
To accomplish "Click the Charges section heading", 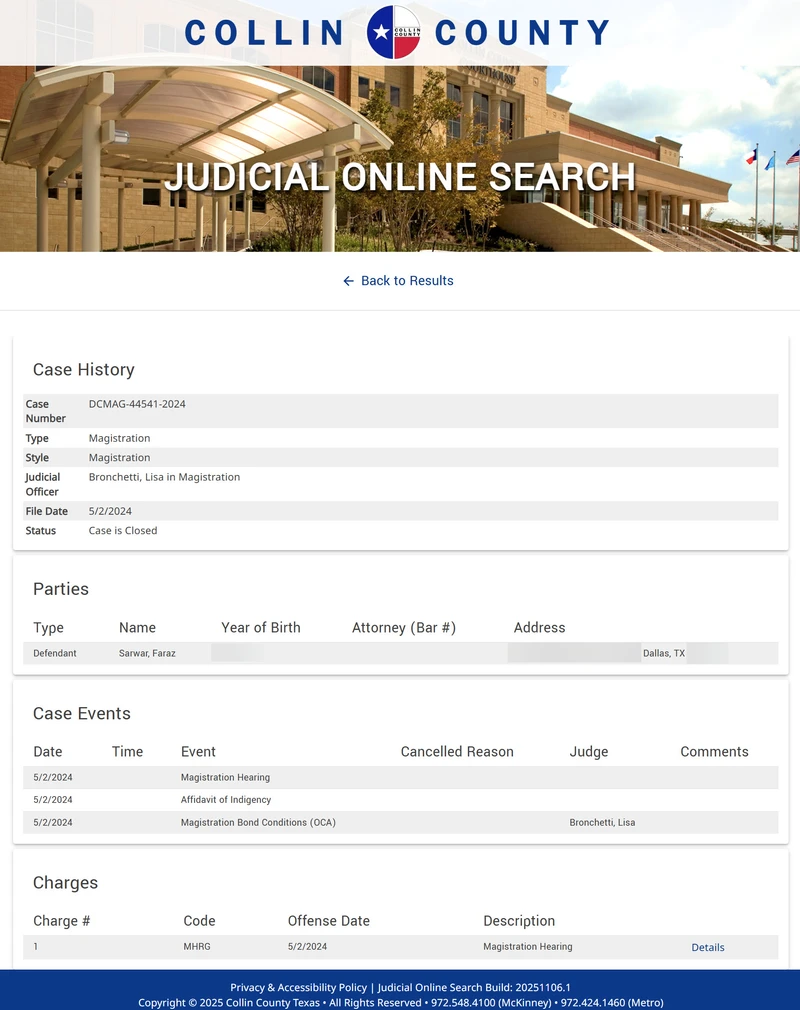I will coord(65,883).
